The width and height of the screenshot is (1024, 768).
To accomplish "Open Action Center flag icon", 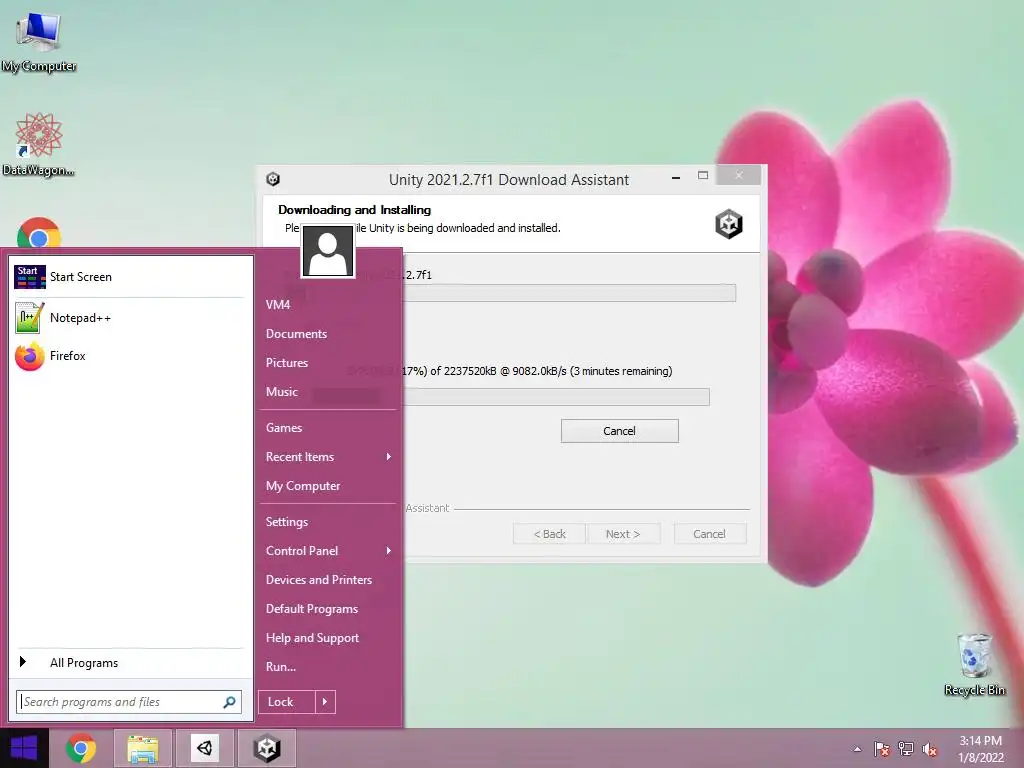I will [882, 749].
